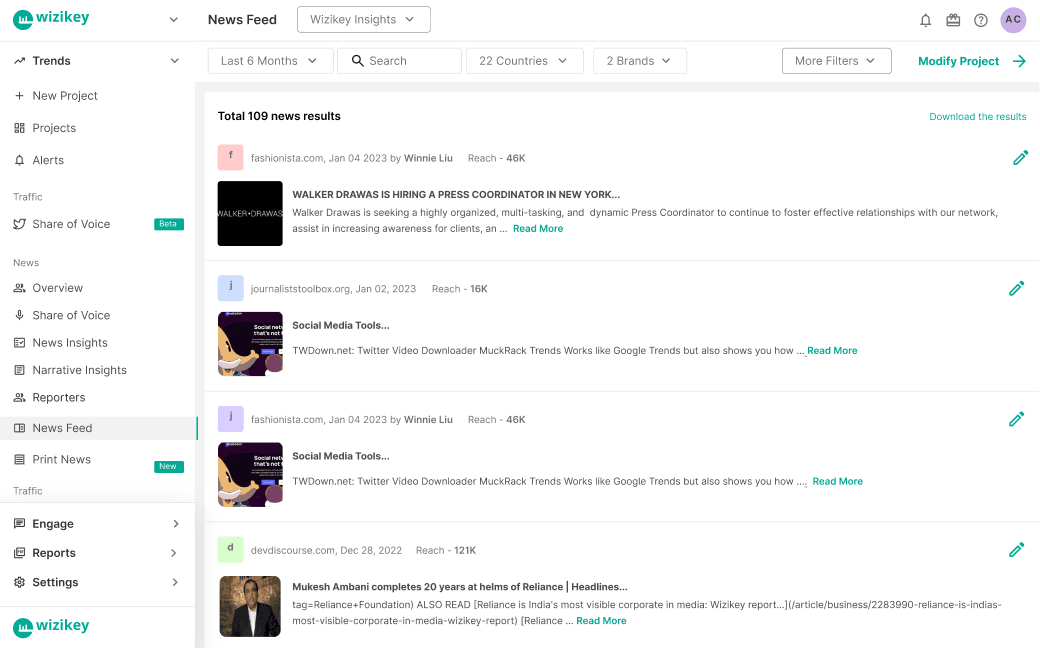Viewport: 1040px width, 648px height.
Task: Expand the More Filters dropdown
Action: (835, 61)
